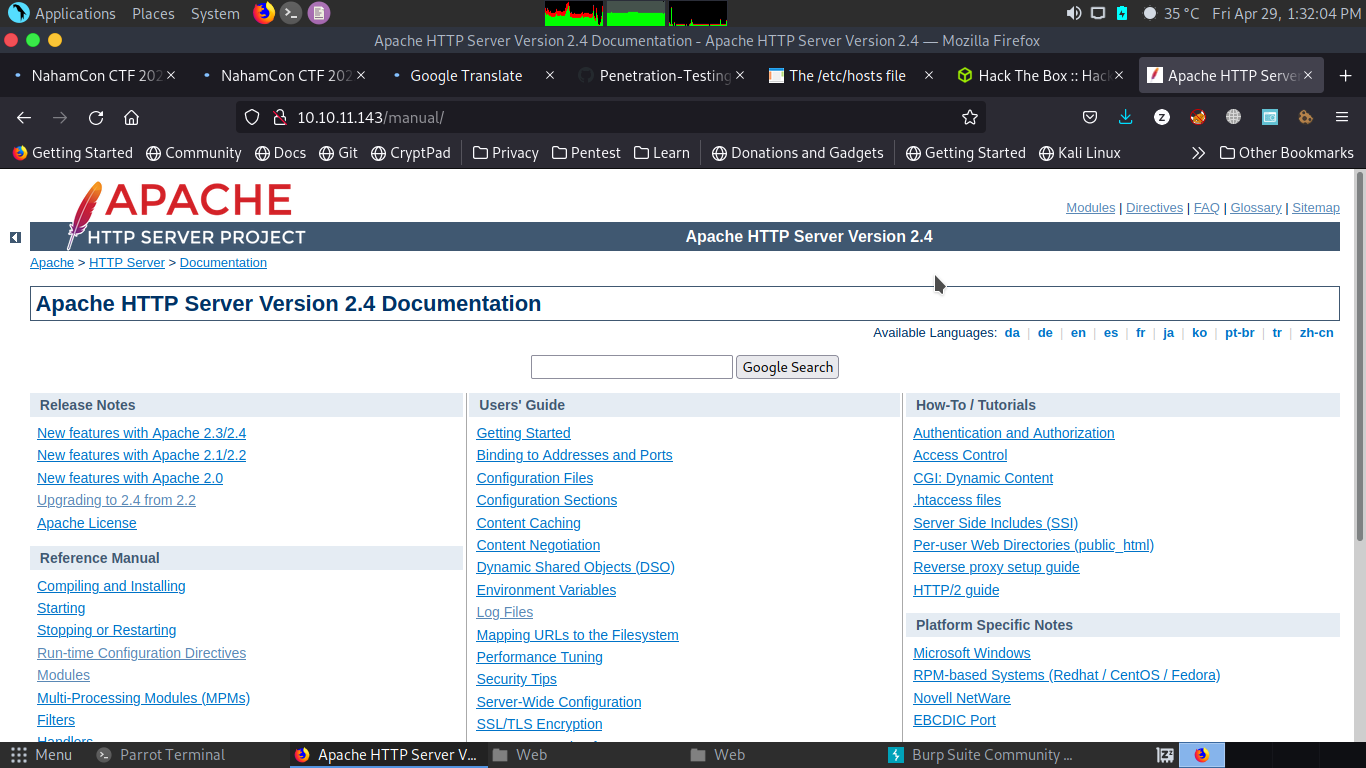Launch Firefox from top panel

[x=264, y=13]
